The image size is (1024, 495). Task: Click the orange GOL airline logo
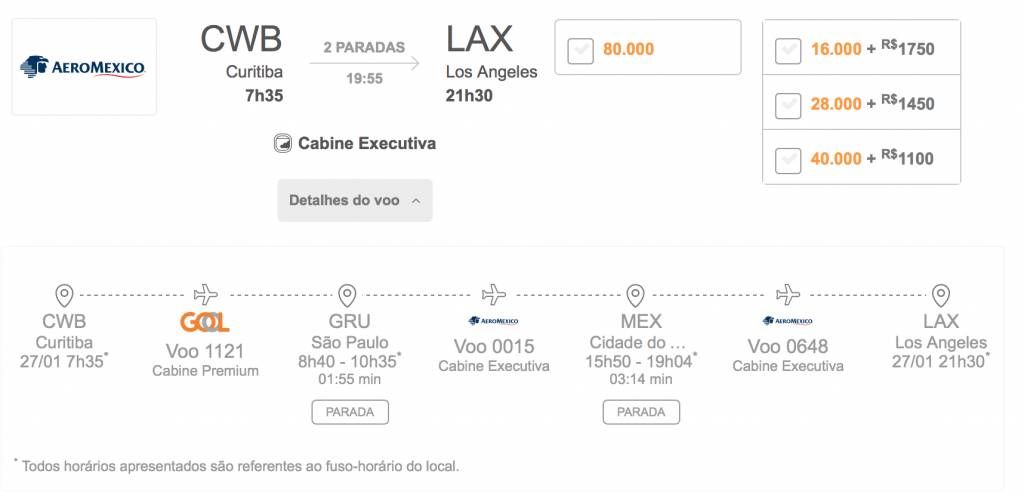(x=205, y=322)
